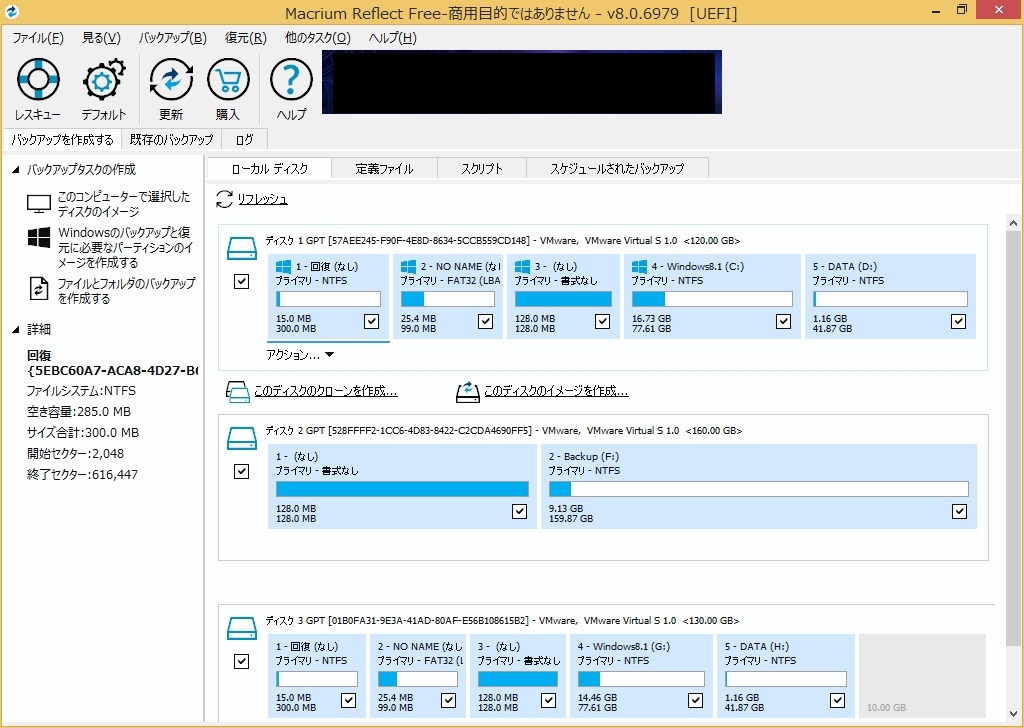Click Disk 3 unallocated 10.00 GB area

point(921,676)
